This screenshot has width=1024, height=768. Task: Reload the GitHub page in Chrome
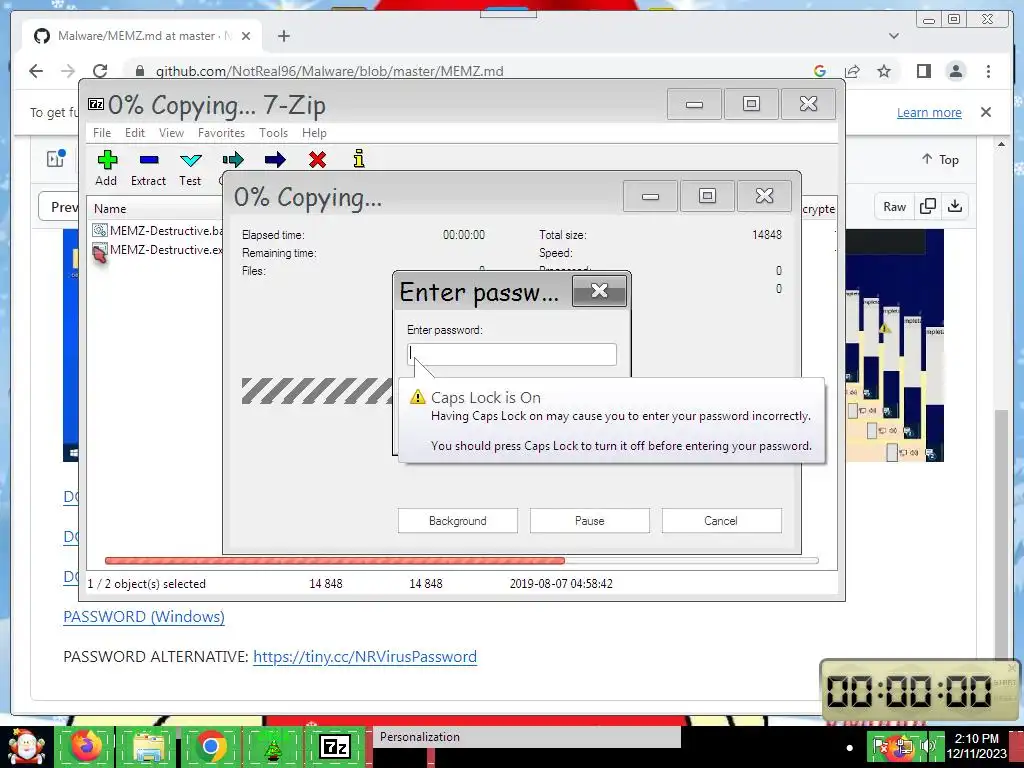pos(100,71)
